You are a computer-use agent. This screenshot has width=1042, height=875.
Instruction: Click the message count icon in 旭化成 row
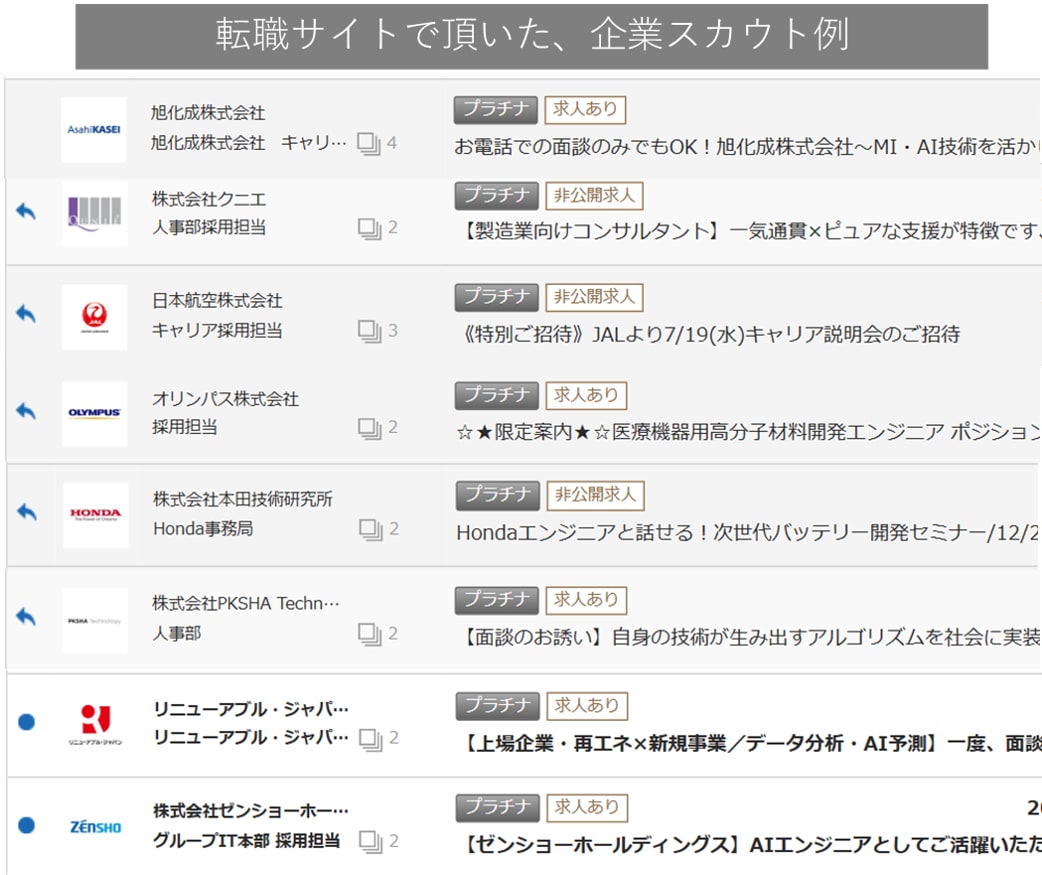point(369,144)
